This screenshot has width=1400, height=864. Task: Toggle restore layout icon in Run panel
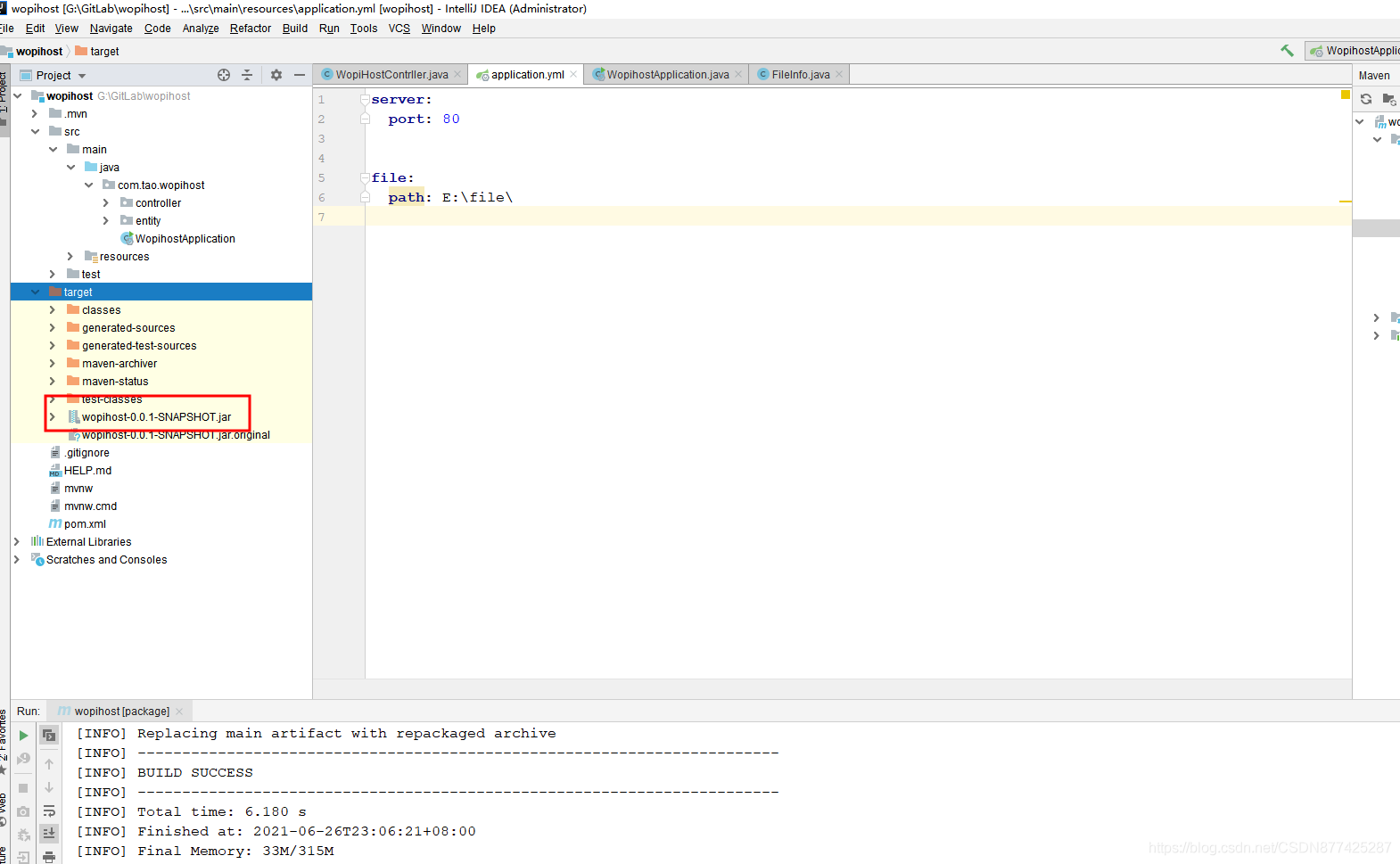pyautogui.click(x=49, y=736)
